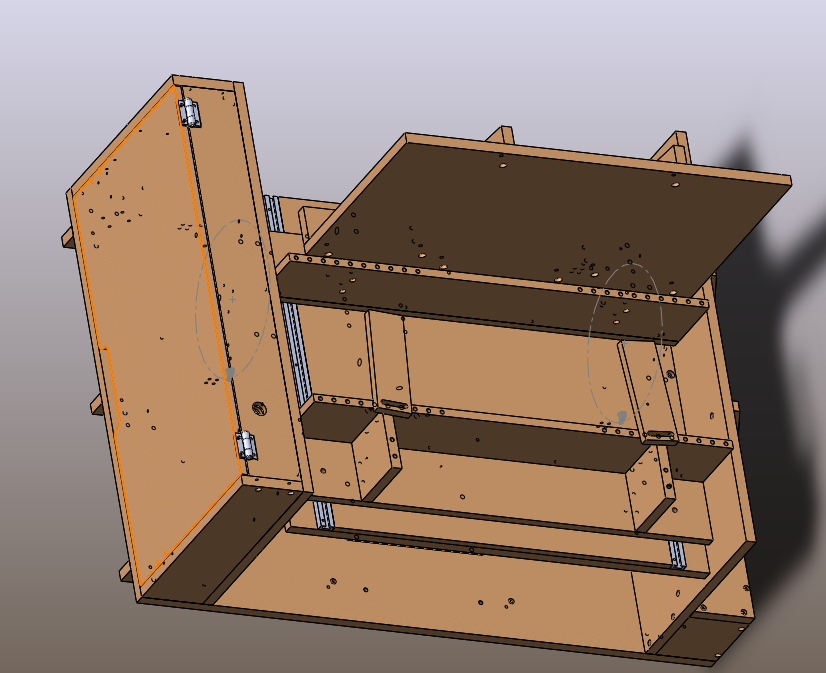
Task: Select the slotted handle on right bracket
Action: 661,436
